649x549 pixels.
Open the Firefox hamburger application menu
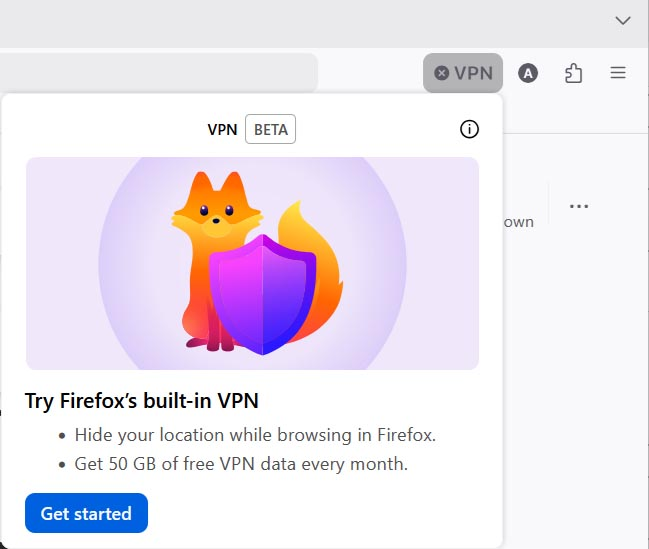[x=618, y=73]
